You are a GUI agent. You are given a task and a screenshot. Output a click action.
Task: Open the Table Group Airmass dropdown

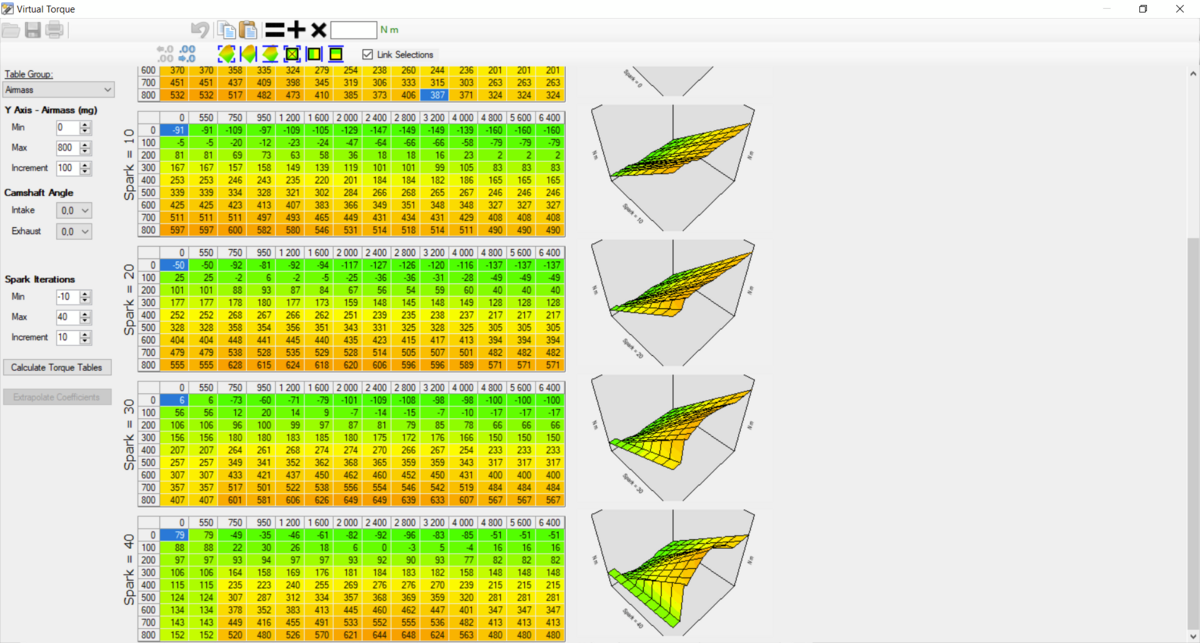point(59,90)
